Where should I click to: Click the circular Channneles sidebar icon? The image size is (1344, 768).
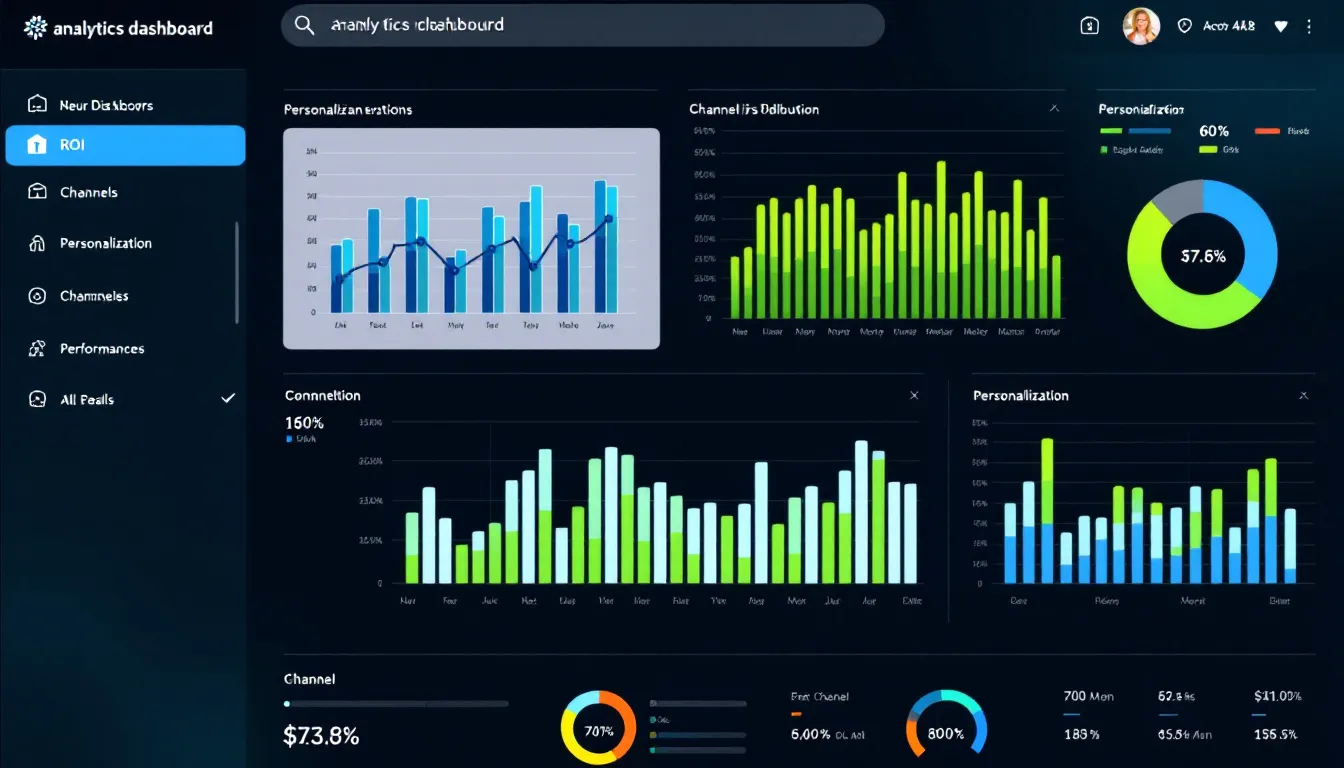coord(37,296)
